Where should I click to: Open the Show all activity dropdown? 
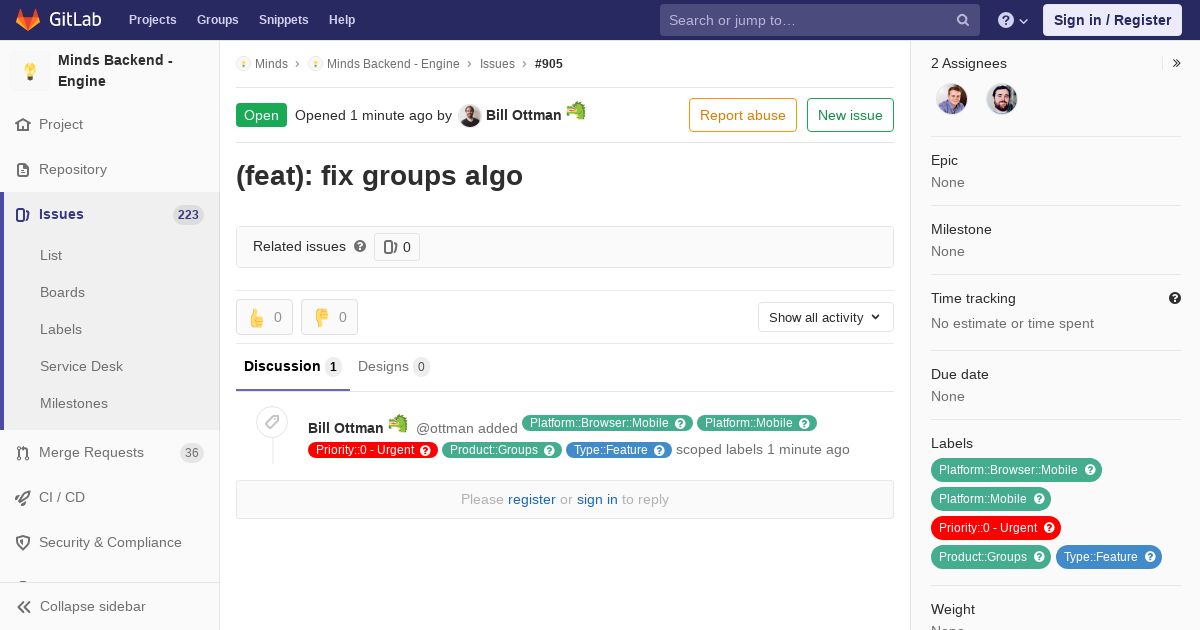click(826, 317)
